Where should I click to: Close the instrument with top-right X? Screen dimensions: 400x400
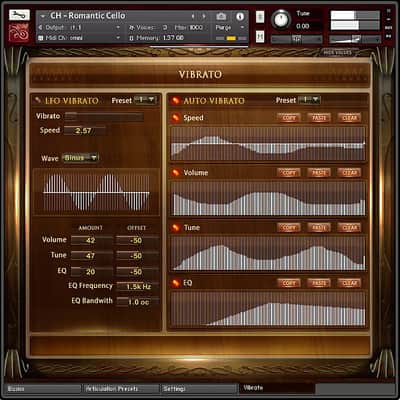(x=389, y=11)
